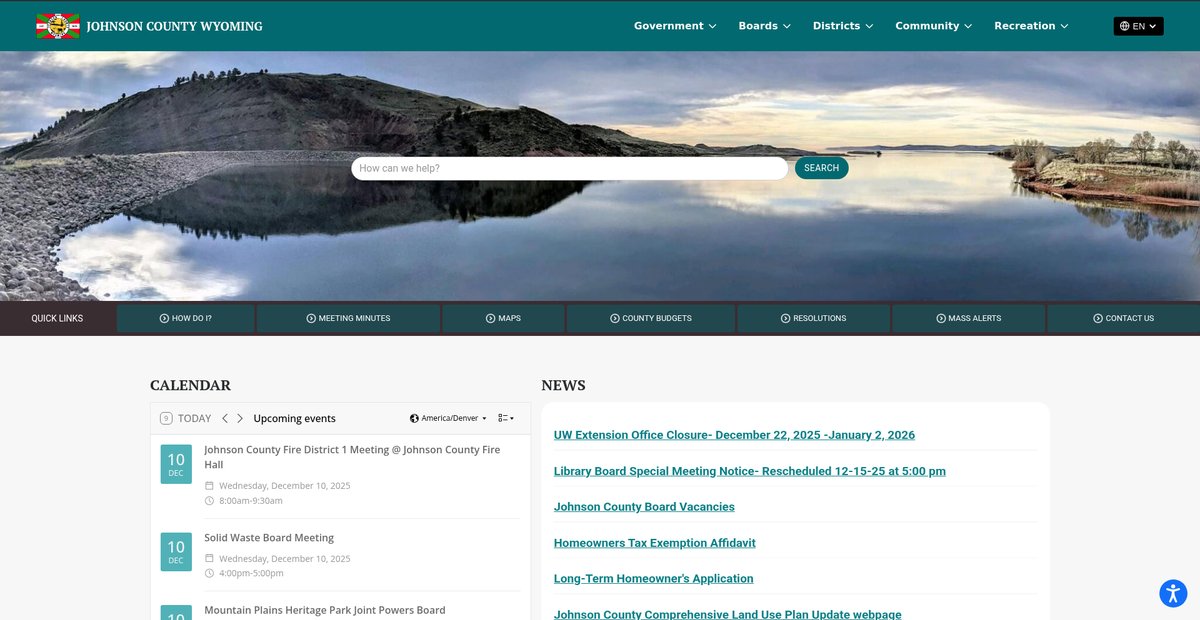Click the SEARCH button
This screenshot has width=1200, height=620.
click(821, 168)
